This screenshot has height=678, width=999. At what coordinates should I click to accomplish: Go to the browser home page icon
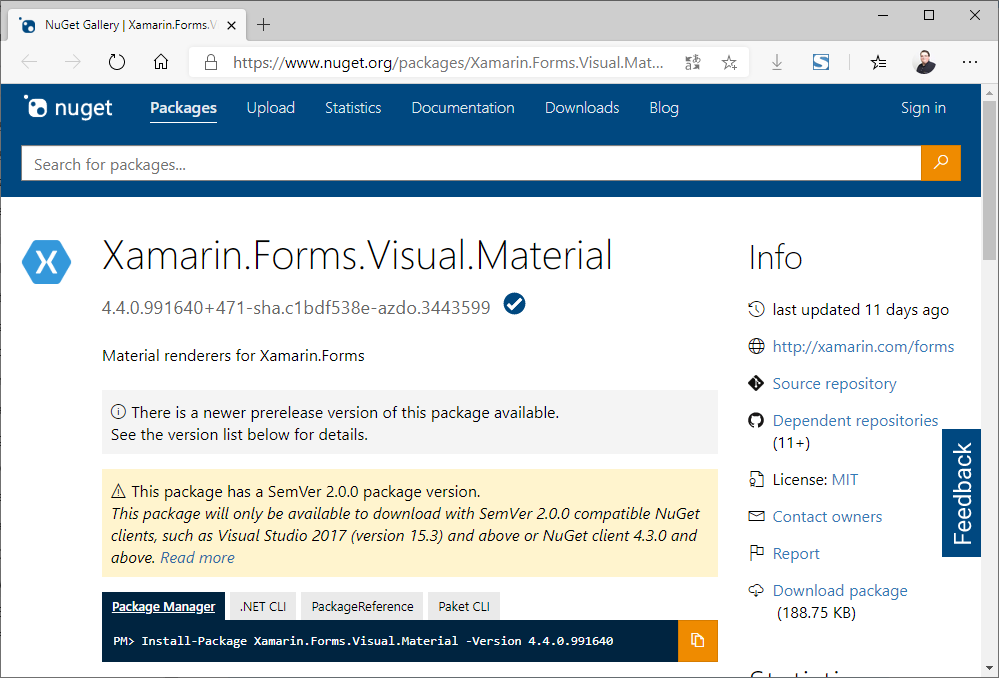click(161, 62)
